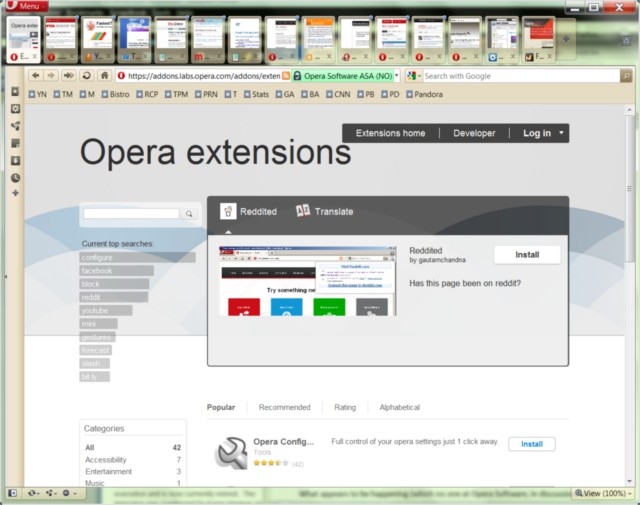
Task: Click the new tab plus button
Action: point(566,39)
